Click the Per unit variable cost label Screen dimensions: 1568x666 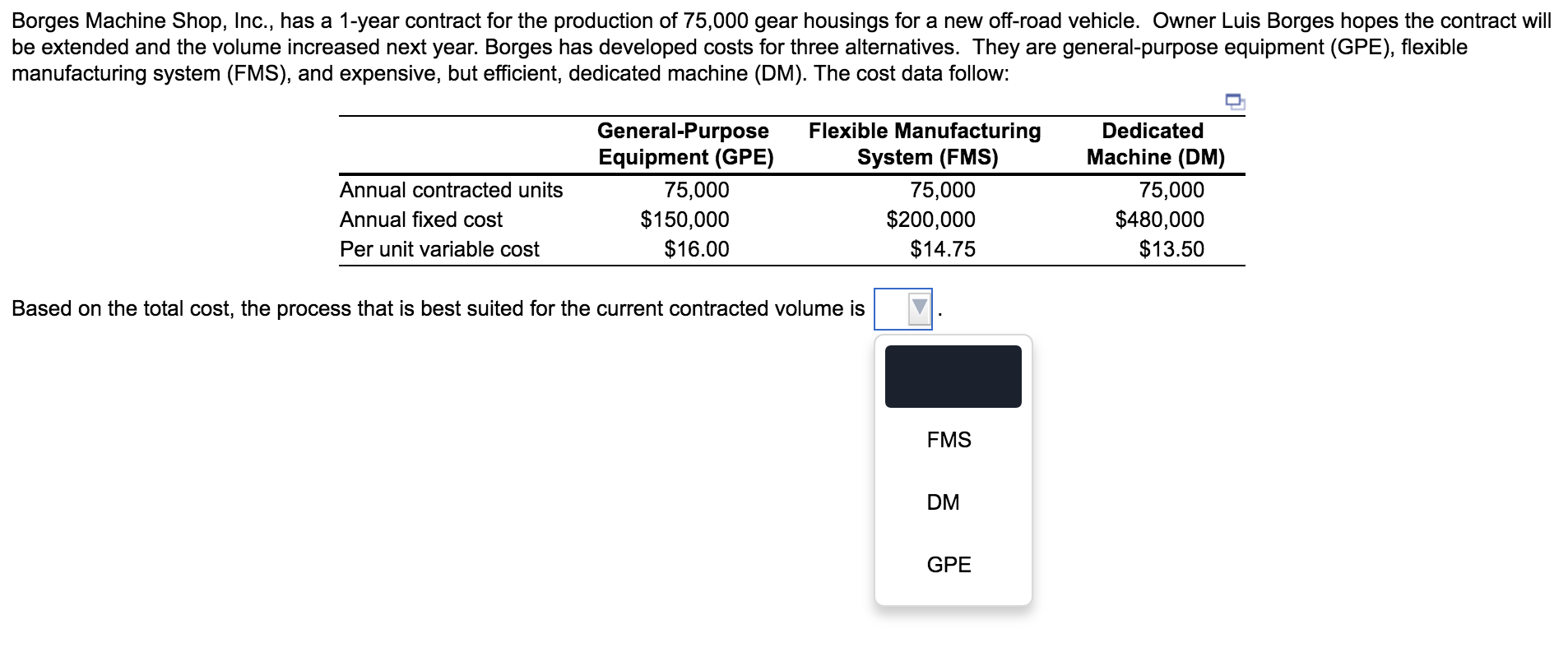point(439,249)
